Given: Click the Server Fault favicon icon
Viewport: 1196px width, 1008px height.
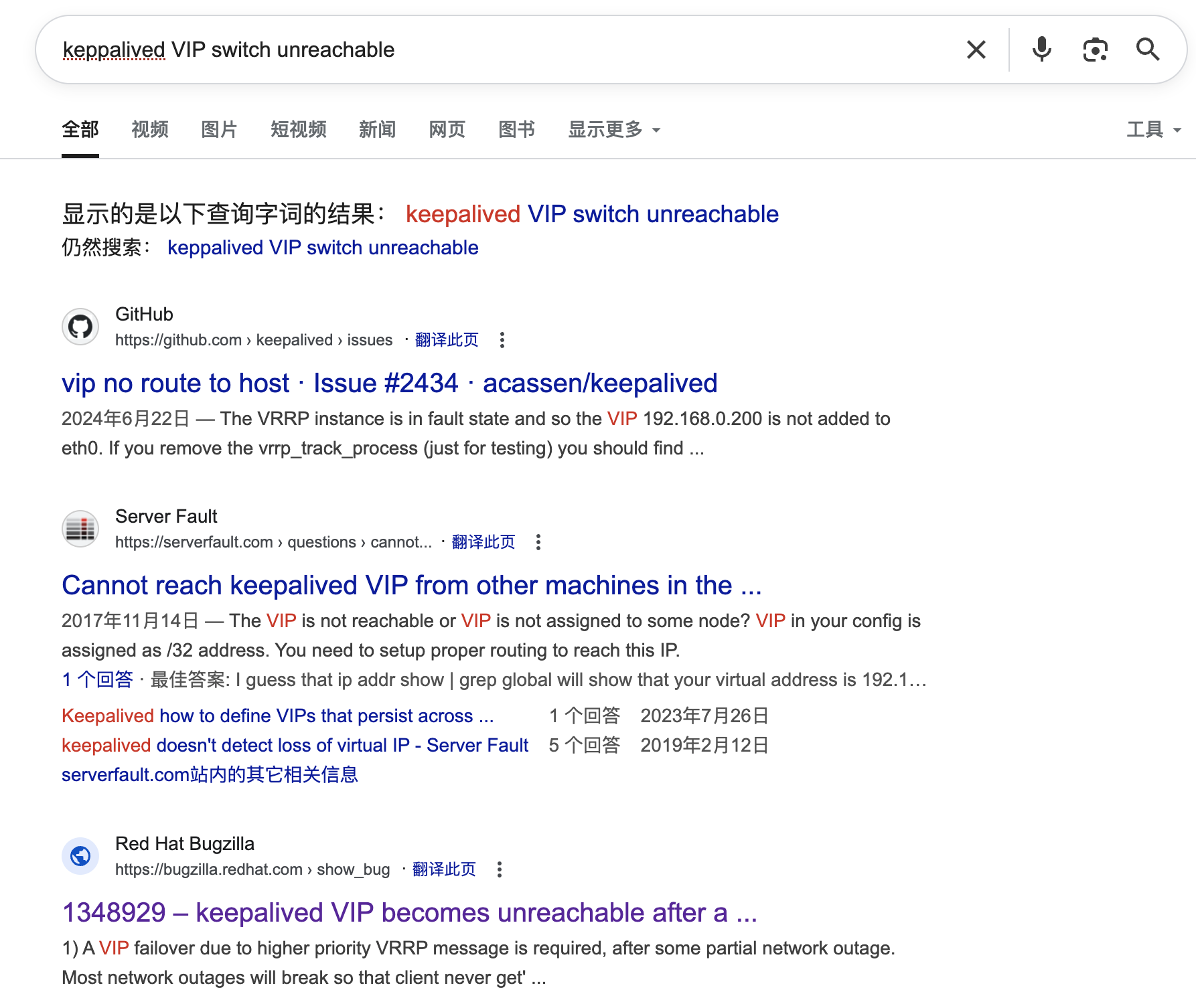Looking at the screenshot, I should click(x=80, y=529).
